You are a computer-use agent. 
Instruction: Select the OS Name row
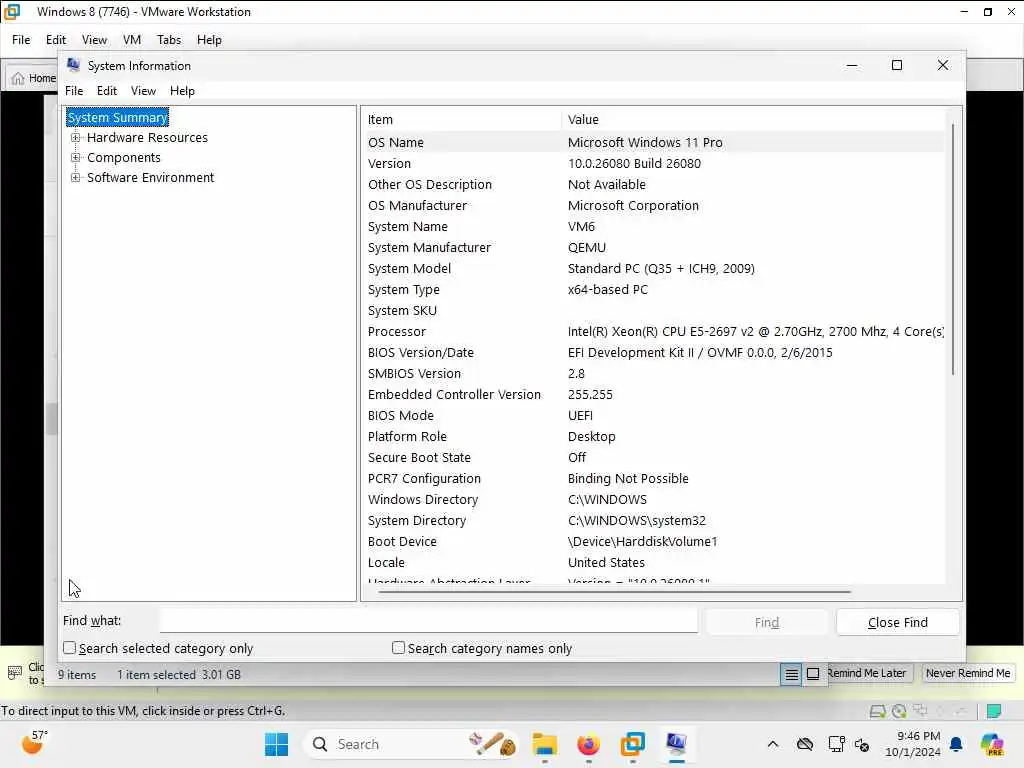pyautogui.click(x=653, y=142)
